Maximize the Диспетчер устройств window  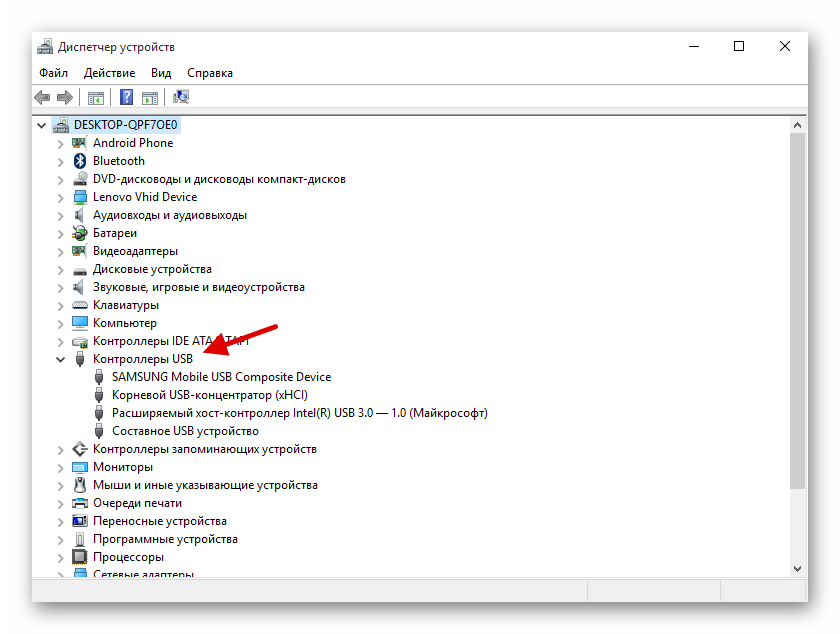tap(739, 47)
